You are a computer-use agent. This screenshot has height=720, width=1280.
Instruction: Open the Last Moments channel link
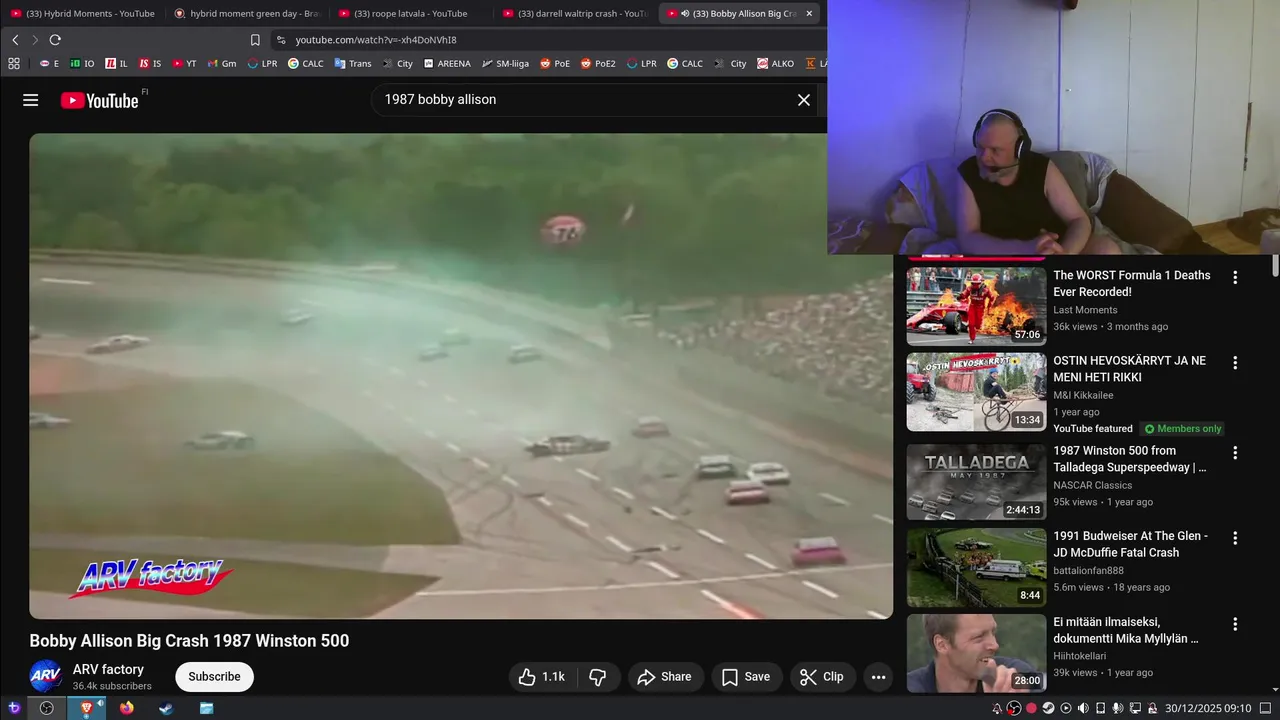tap(1085, 310)
